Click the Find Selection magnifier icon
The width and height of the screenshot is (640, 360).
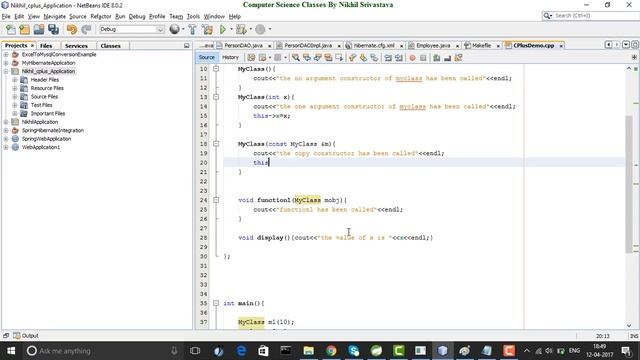pos(296,58)
